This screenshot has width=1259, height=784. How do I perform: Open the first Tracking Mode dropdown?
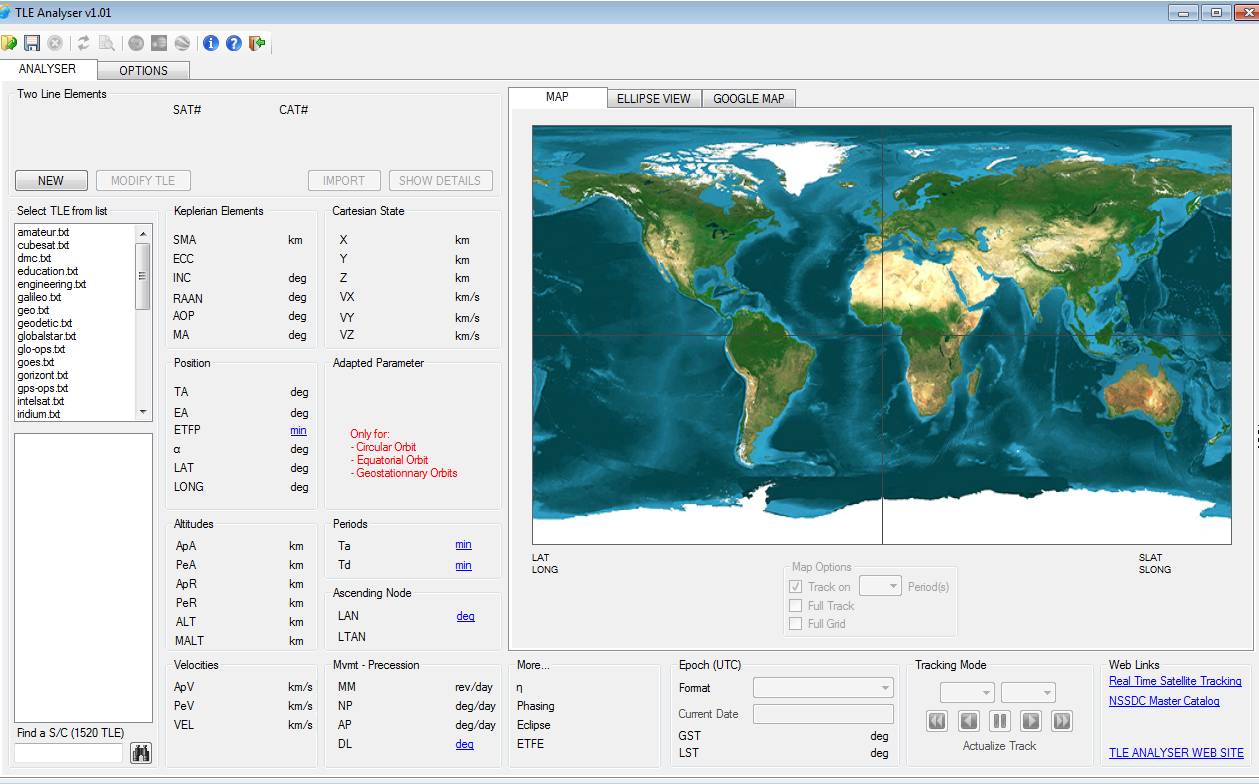(x=966, y=693)
